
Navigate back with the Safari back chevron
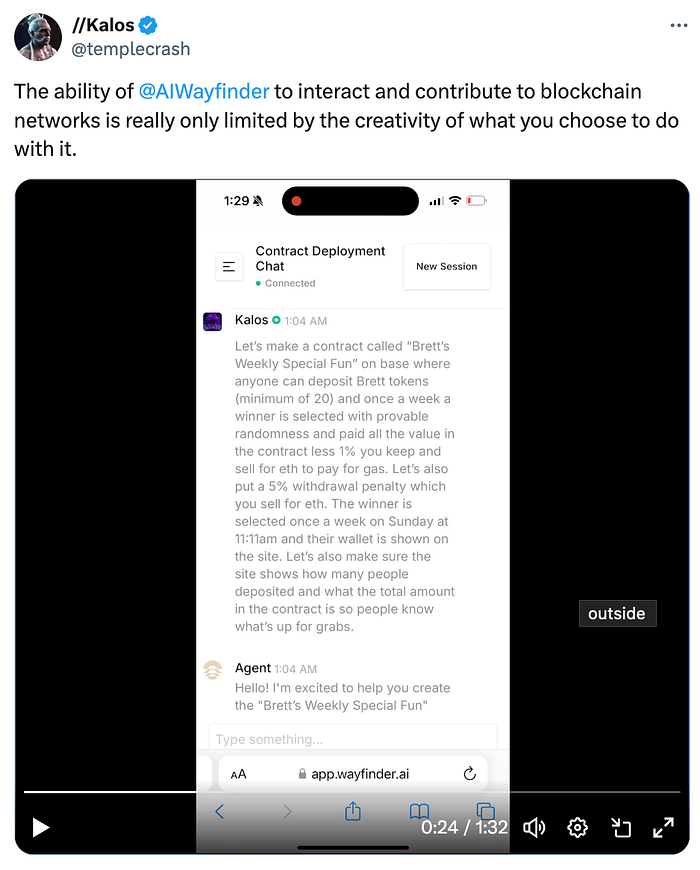point(220,812)
